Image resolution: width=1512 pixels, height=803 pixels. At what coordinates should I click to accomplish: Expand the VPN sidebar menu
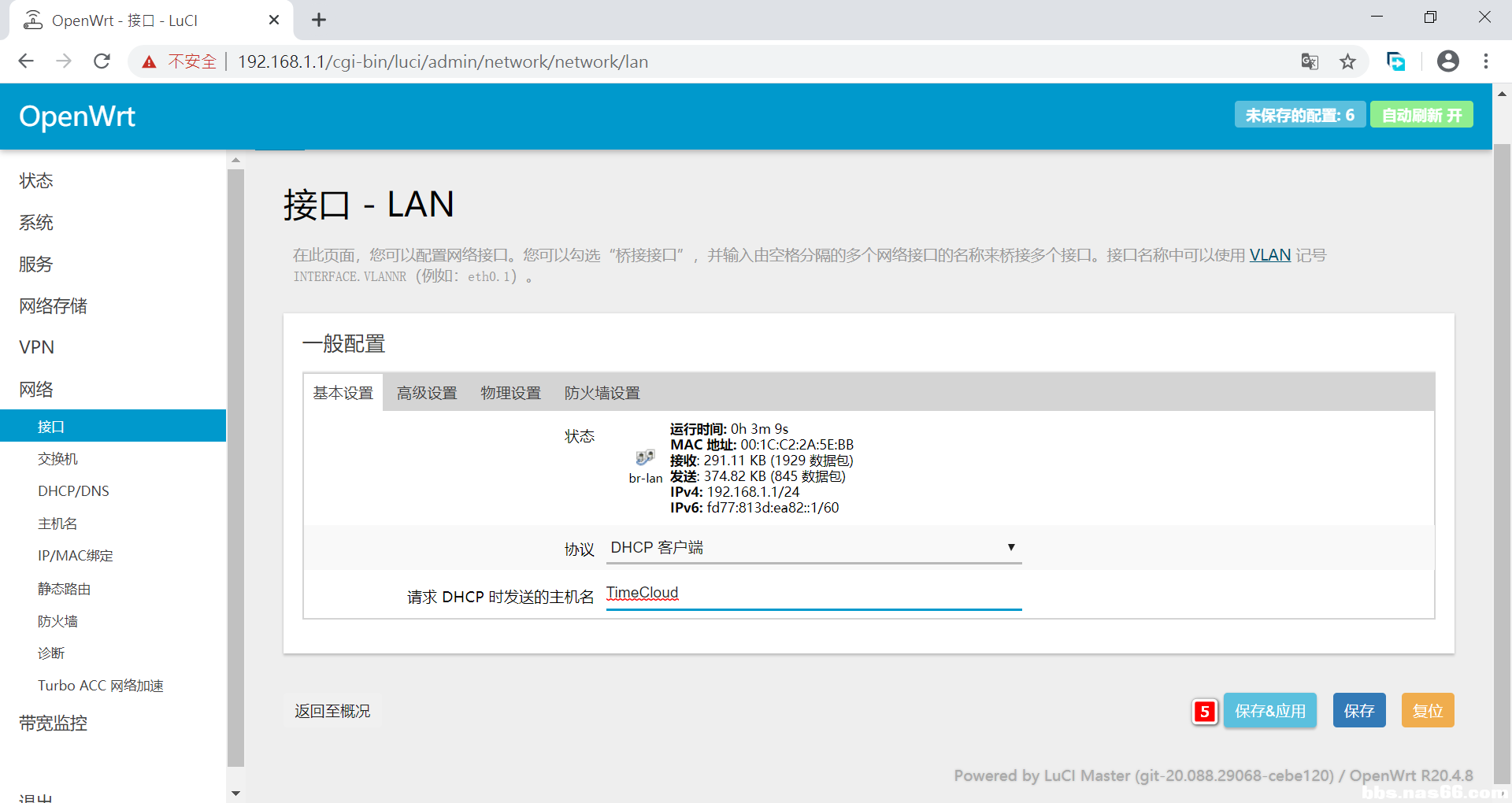coord(37,347)
